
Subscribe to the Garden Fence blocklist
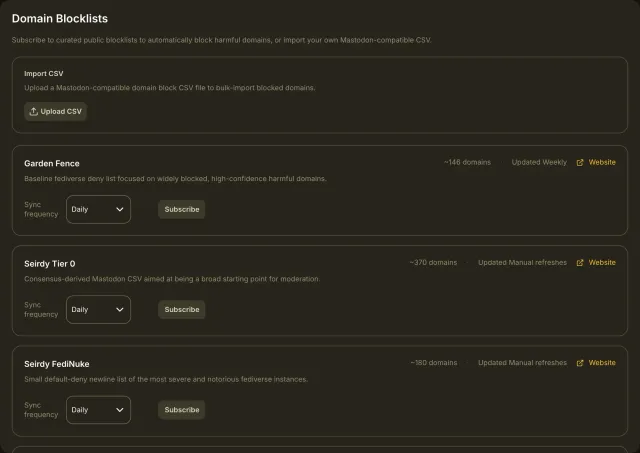[x=182, y=209]
